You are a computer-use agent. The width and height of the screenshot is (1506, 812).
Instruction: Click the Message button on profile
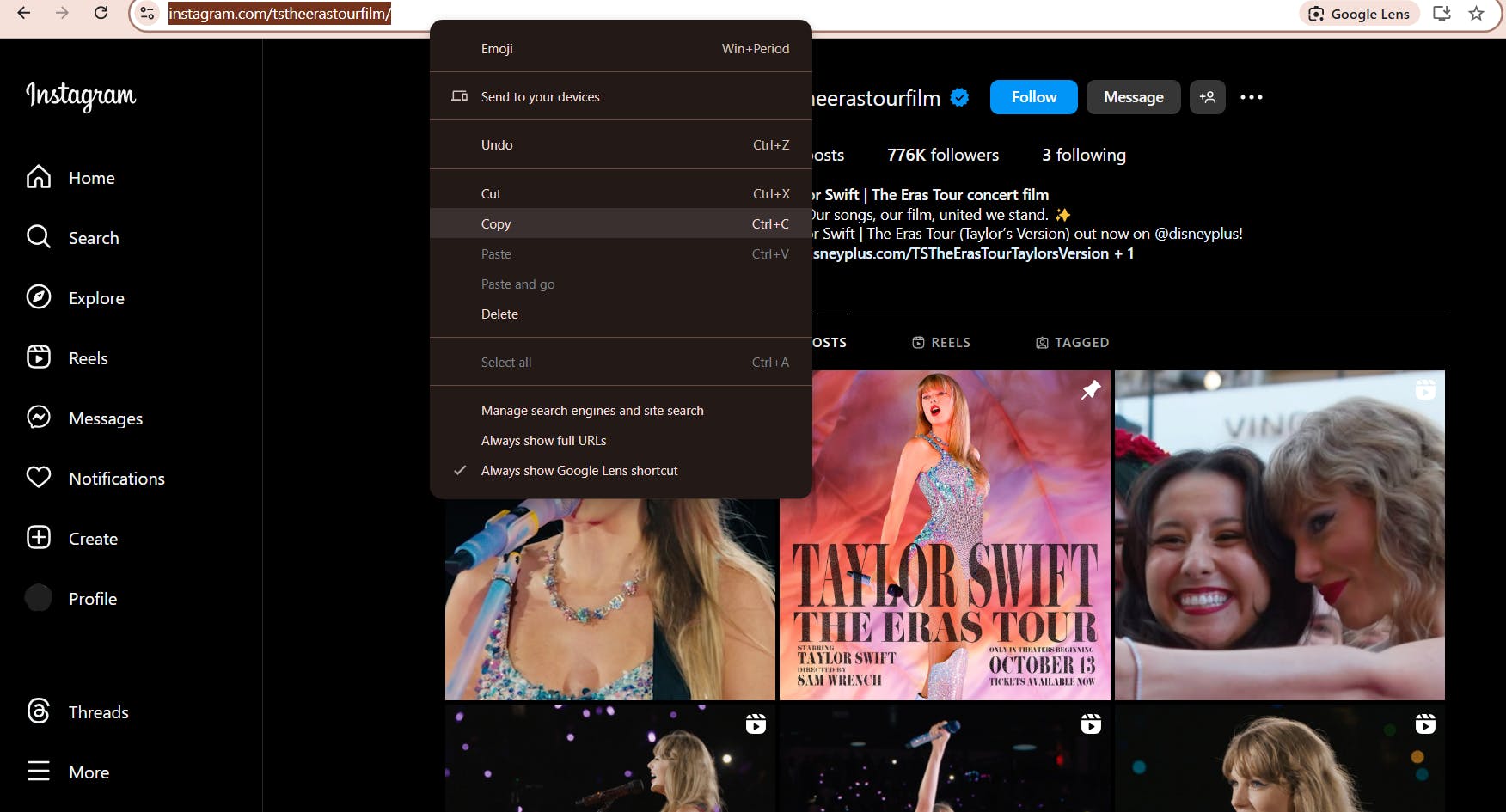click(1134, 97)
